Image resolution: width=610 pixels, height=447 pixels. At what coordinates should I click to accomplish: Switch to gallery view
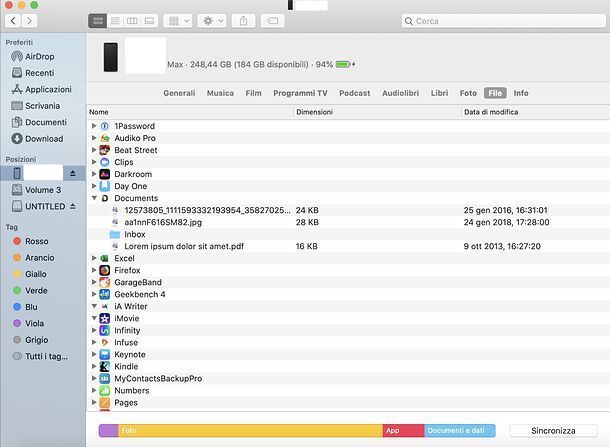149,21
